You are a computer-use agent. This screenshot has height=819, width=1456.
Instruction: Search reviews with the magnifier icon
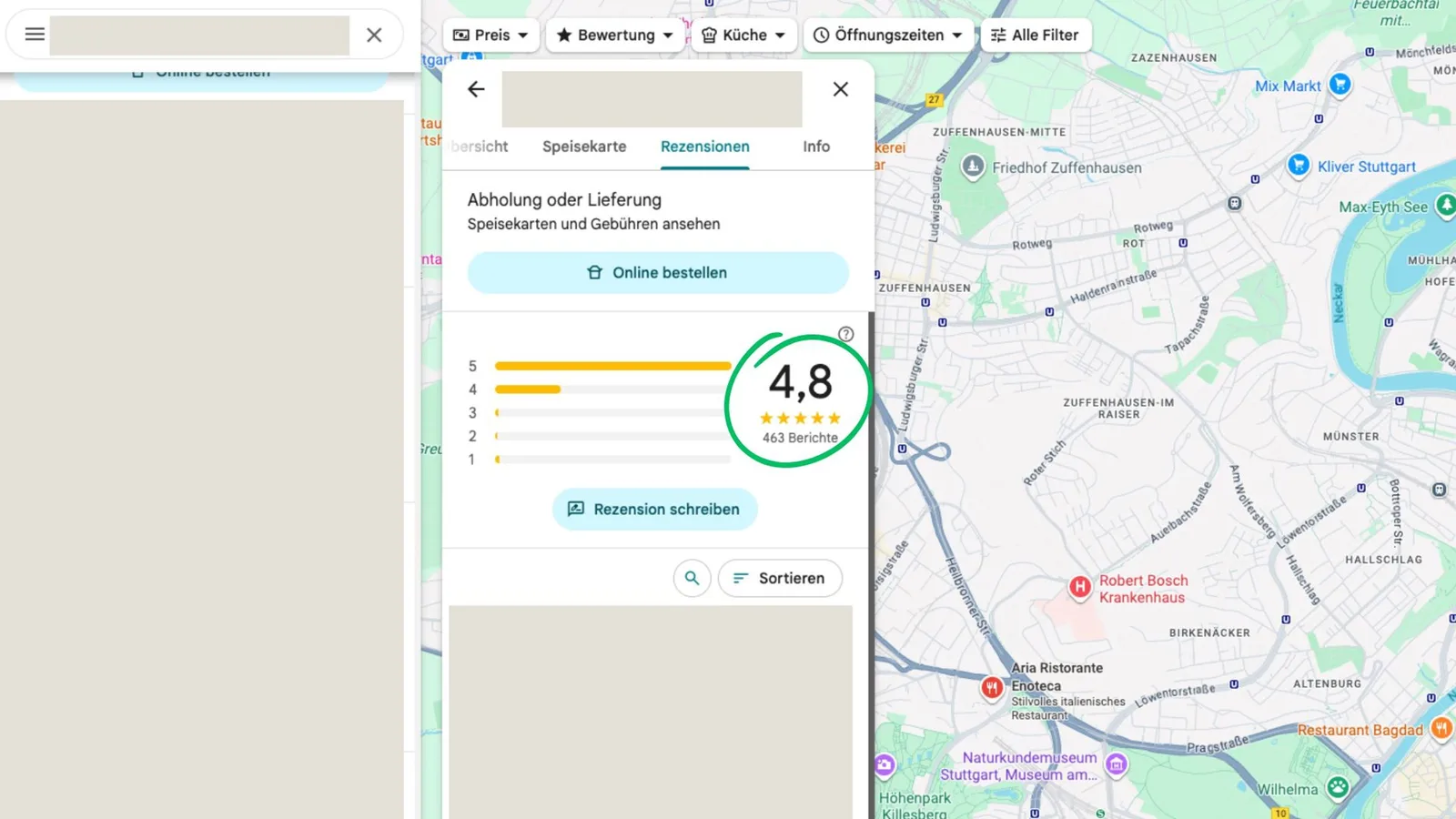tap(693, 578)
